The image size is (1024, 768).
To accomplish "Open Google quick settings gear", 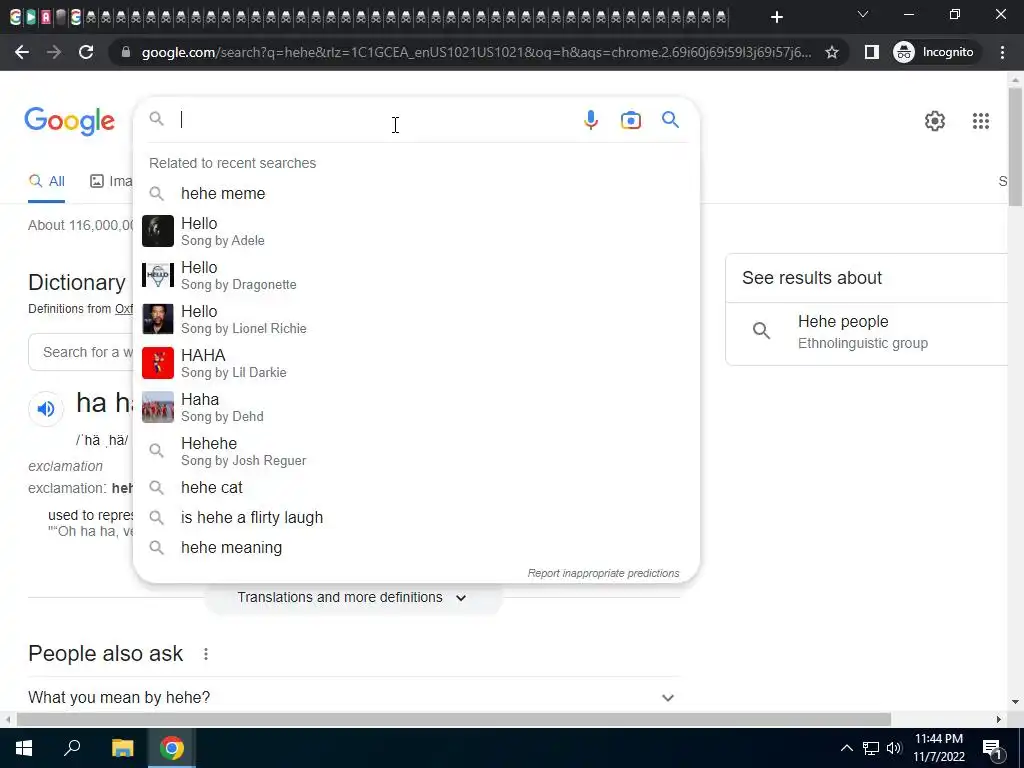I will click(x=935, y=121).
